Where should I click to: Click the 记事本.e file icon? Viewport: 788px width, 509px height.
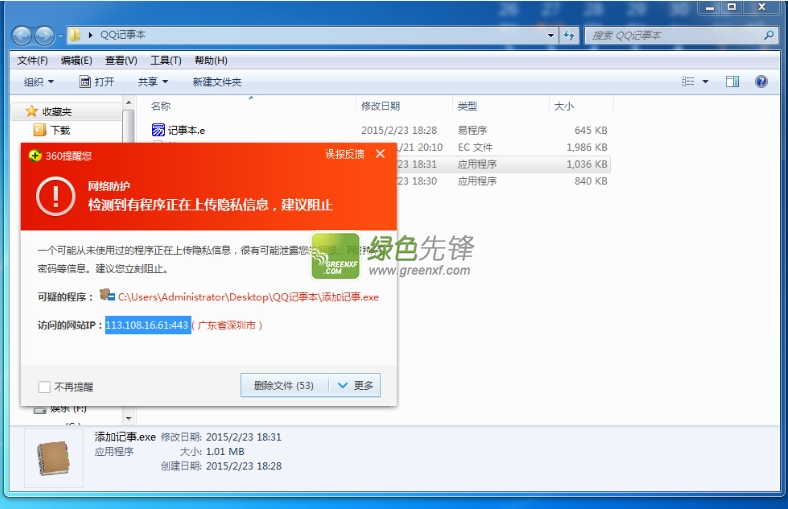click(158, 130)
